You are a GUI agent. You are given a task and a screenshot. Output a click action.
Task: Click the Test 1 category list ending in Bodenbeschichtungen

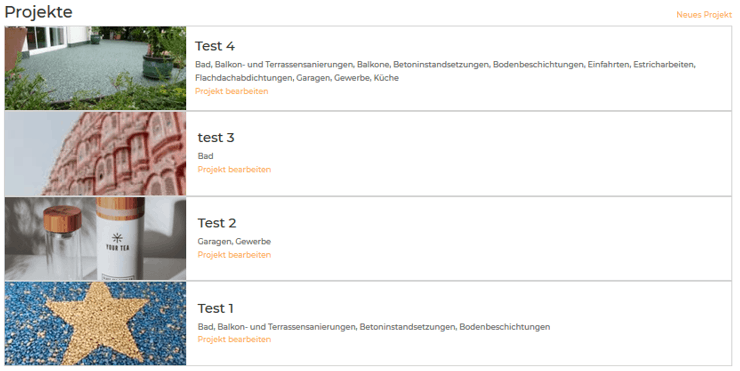[374, 327]
